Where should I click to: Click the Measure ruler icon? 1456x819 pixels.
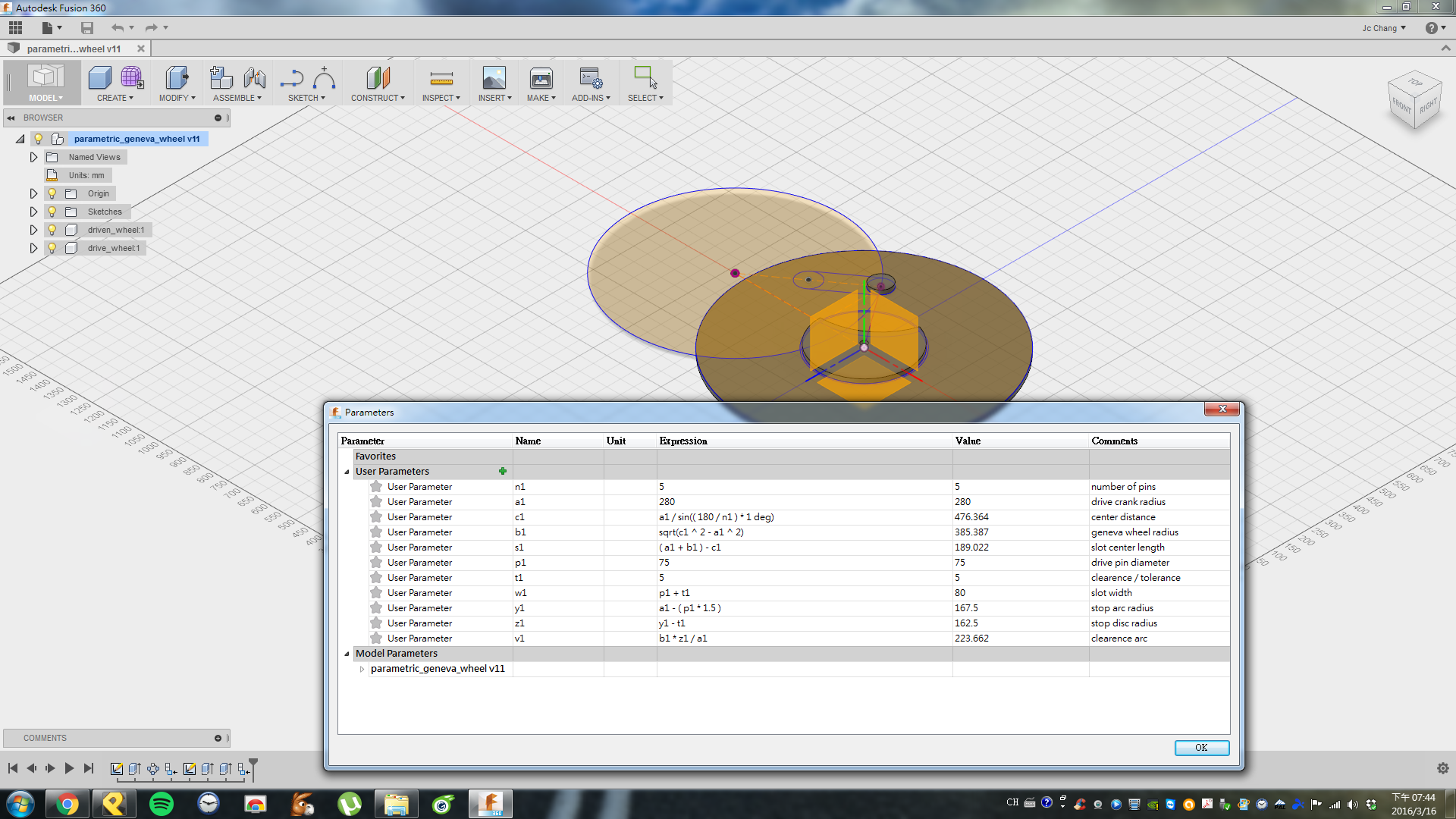tap(441, 79)
